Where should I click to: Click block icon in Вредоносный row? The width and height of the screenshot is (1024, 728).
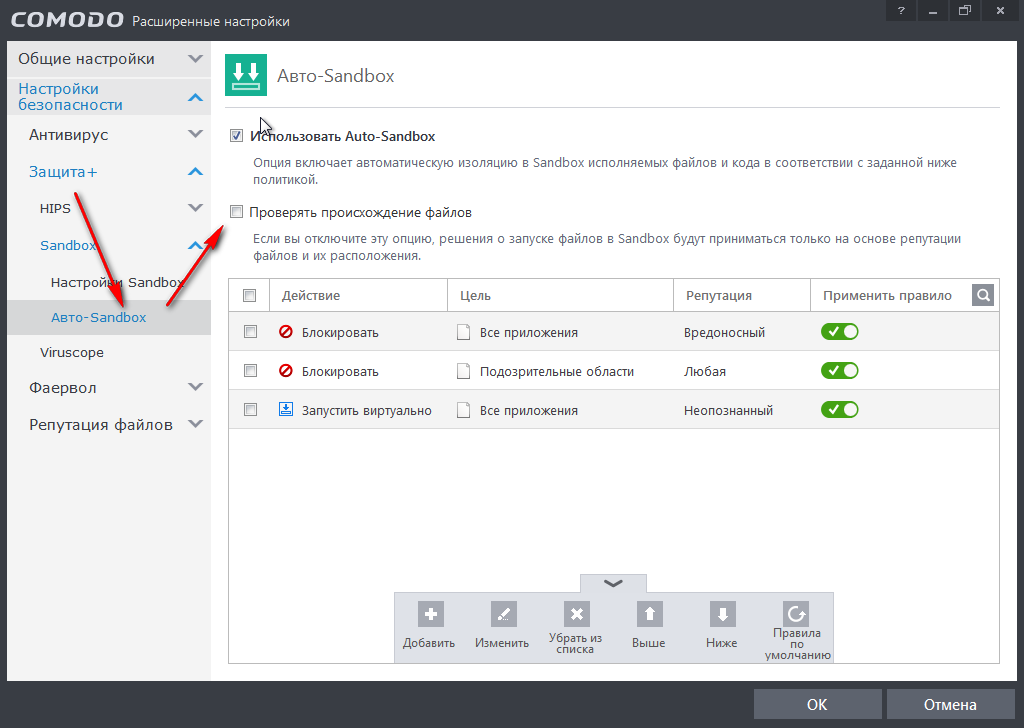tap(285, 332)
